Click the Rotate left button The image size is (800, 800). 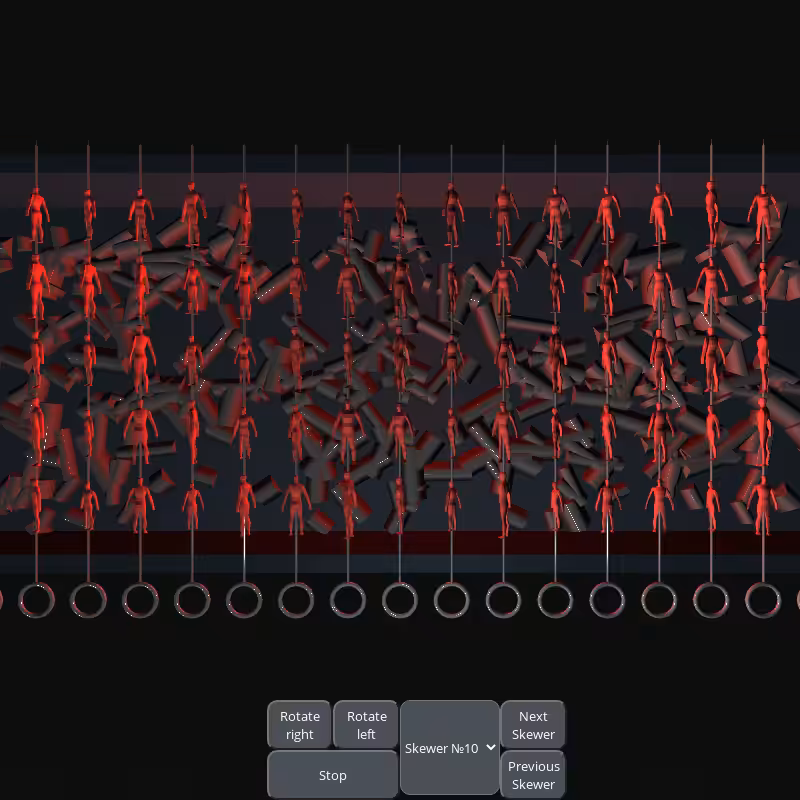(366, 724)
